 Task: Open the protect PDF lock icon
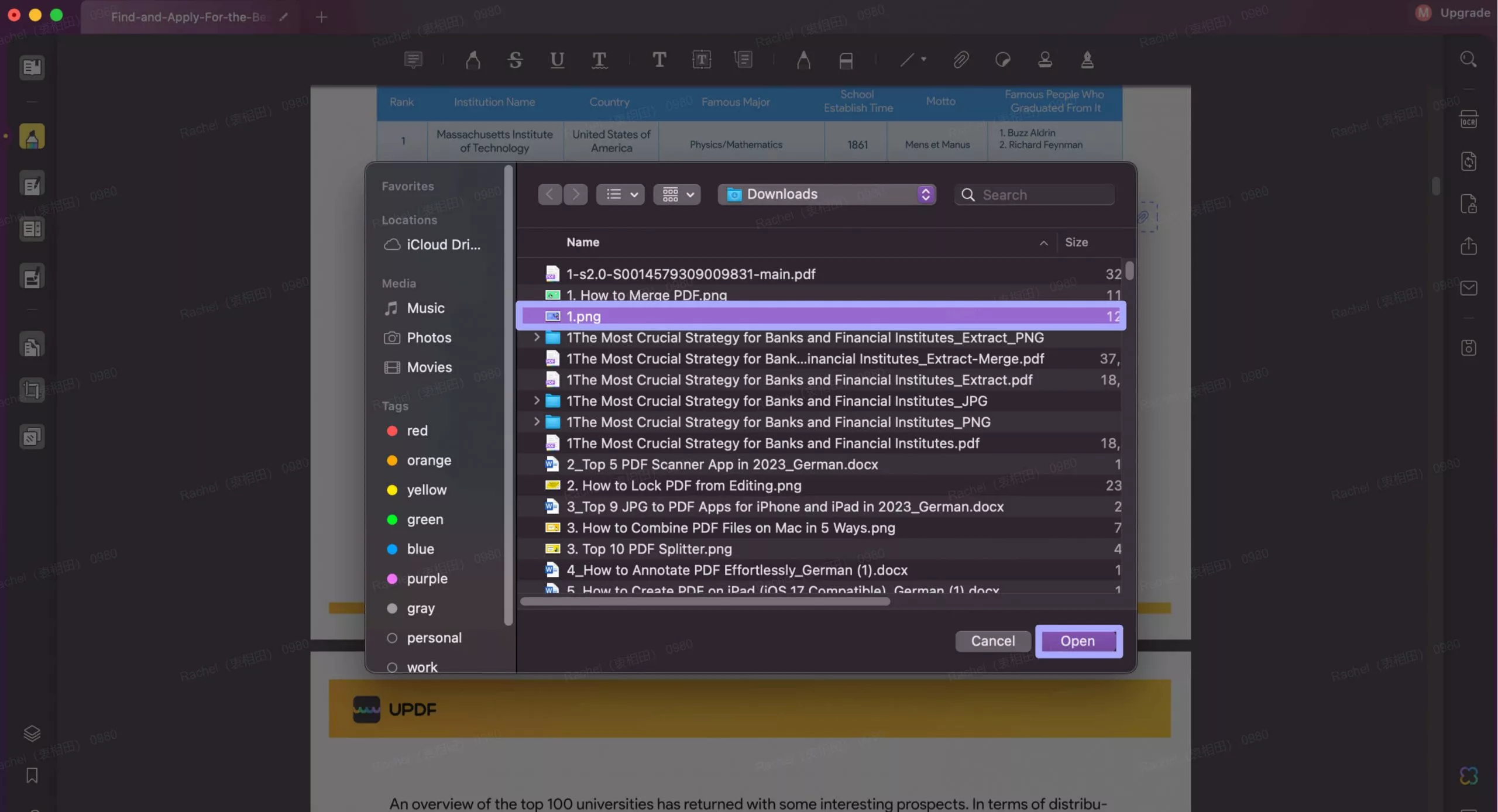(x=1468, y=204)
